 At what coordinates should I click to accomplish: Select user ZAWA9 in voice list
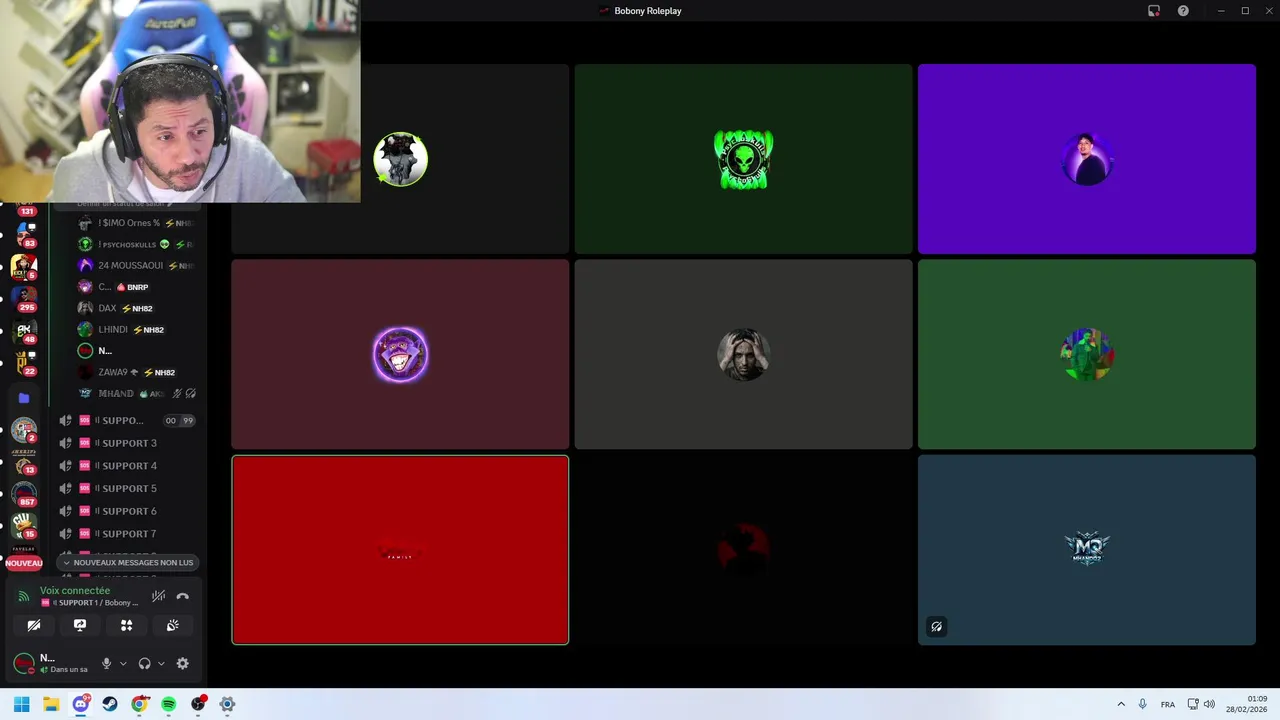click(137, 372)
